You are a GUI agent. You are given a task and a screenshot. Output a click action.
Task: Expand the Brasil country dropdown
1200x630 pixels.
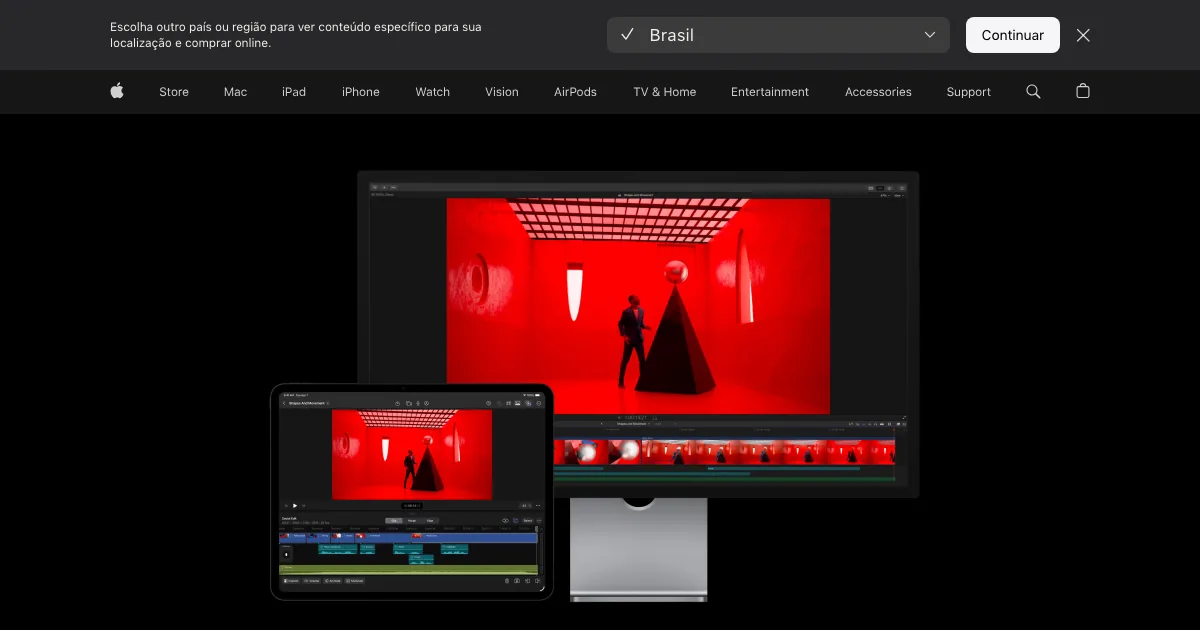(x=778, y=35)
